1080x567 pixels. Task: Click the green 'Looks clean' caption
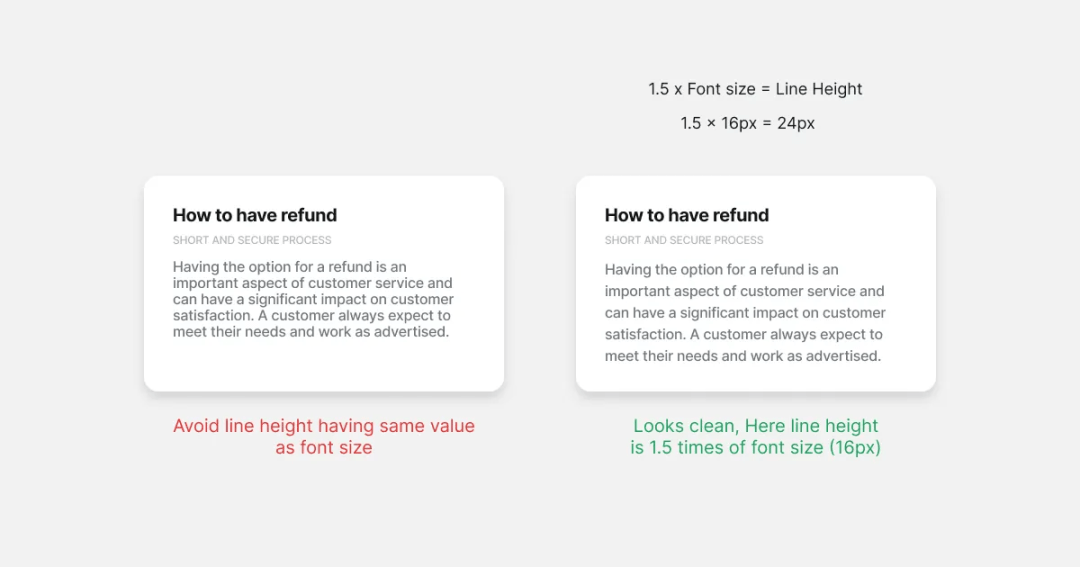756,436
